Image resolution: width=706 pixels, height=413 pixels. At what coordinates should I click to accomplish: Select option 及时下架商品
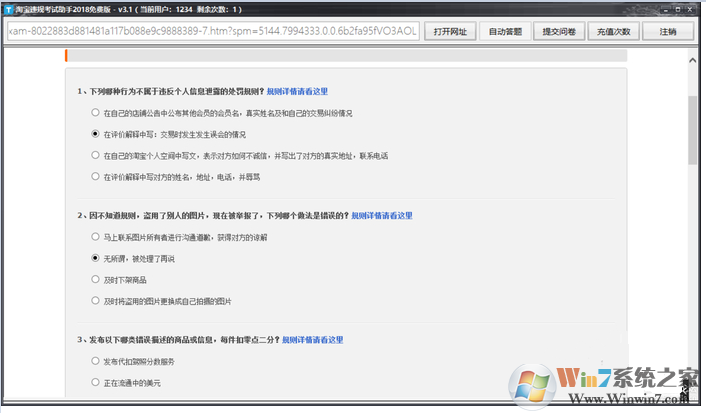click(x=95, y=280)
